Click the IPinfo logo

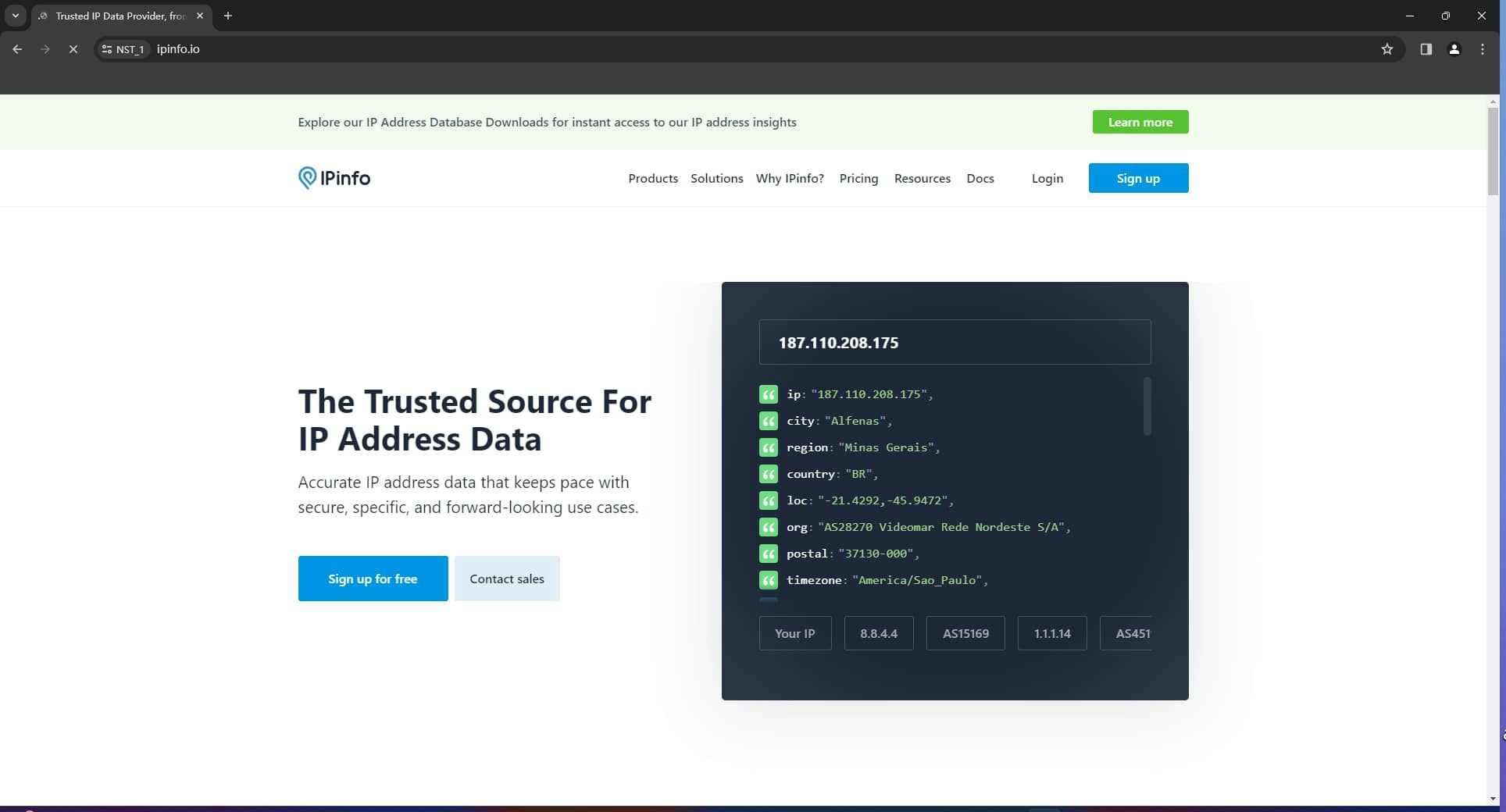pos(334,178)
